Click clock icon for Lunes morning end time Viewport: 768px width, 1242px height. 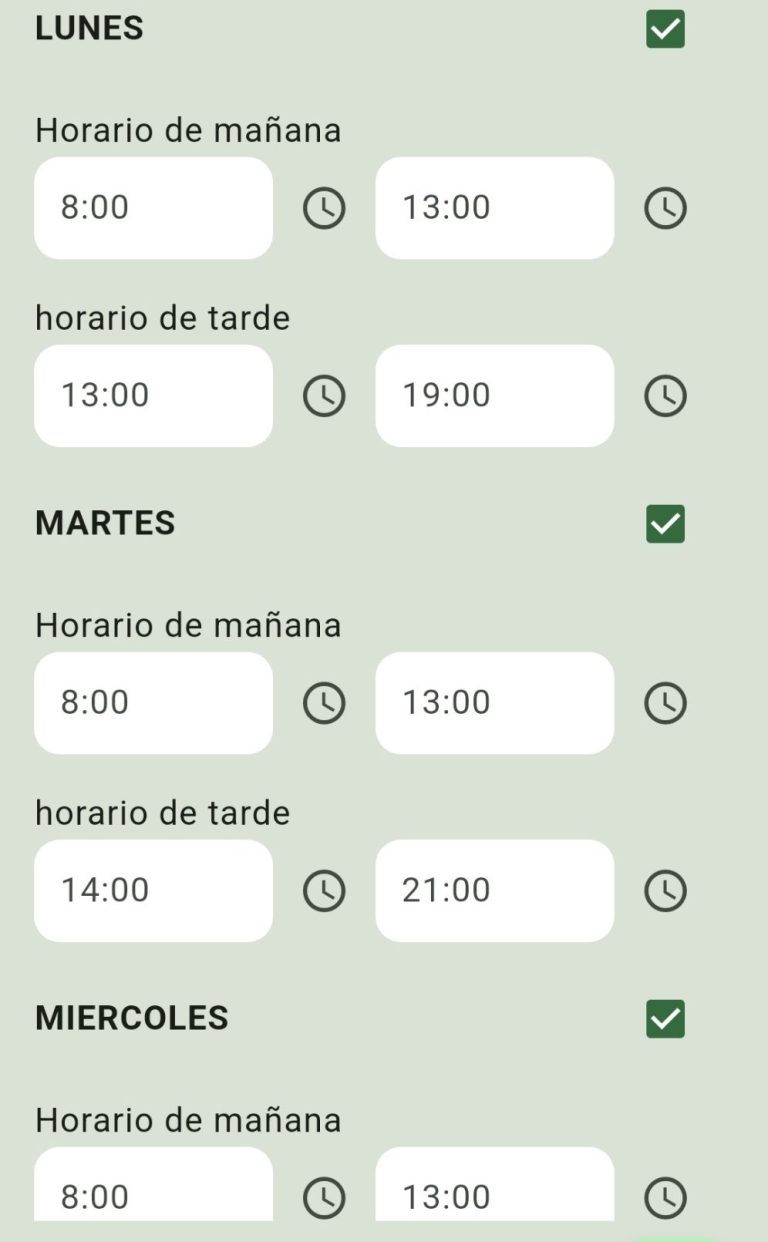click(665, 209)
